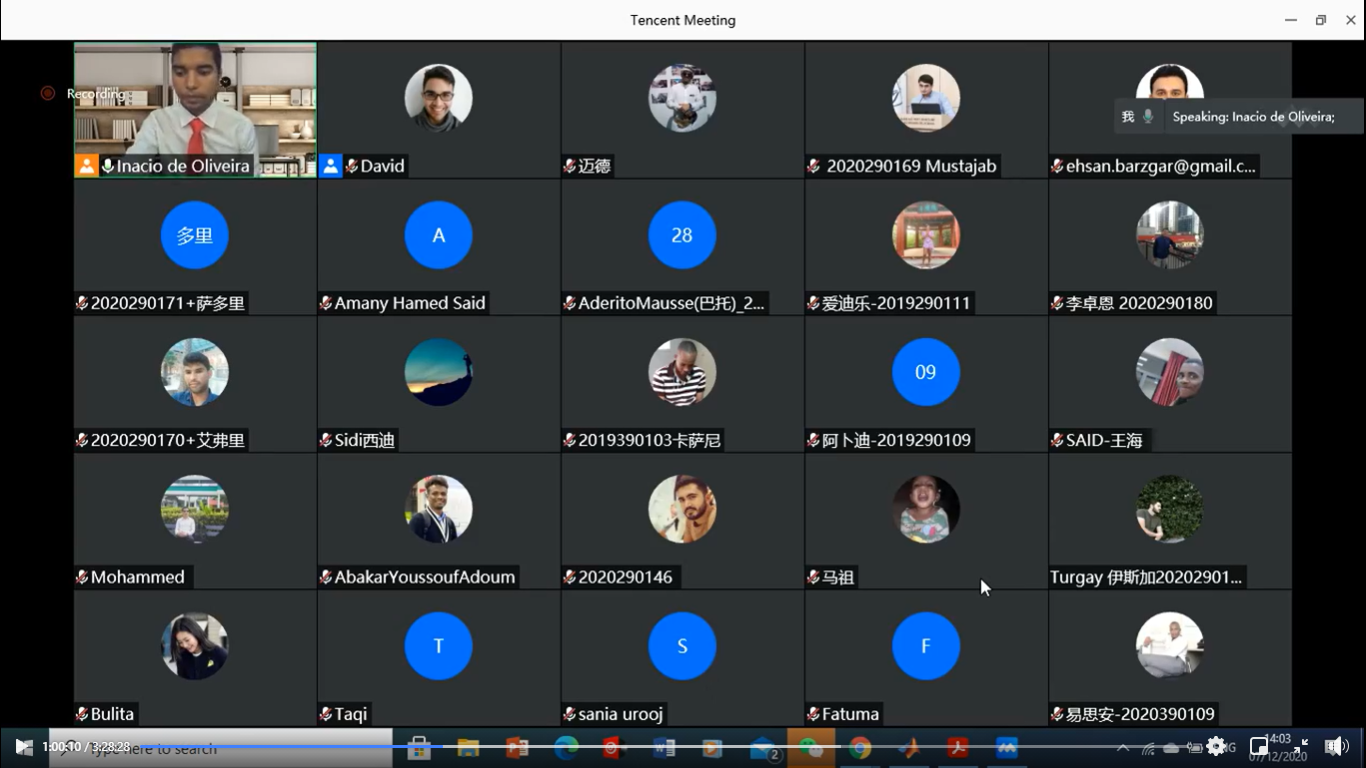The image size is (1366, 768).
Task: Open WeChat from the taskbar
Action: pos(811,748)
